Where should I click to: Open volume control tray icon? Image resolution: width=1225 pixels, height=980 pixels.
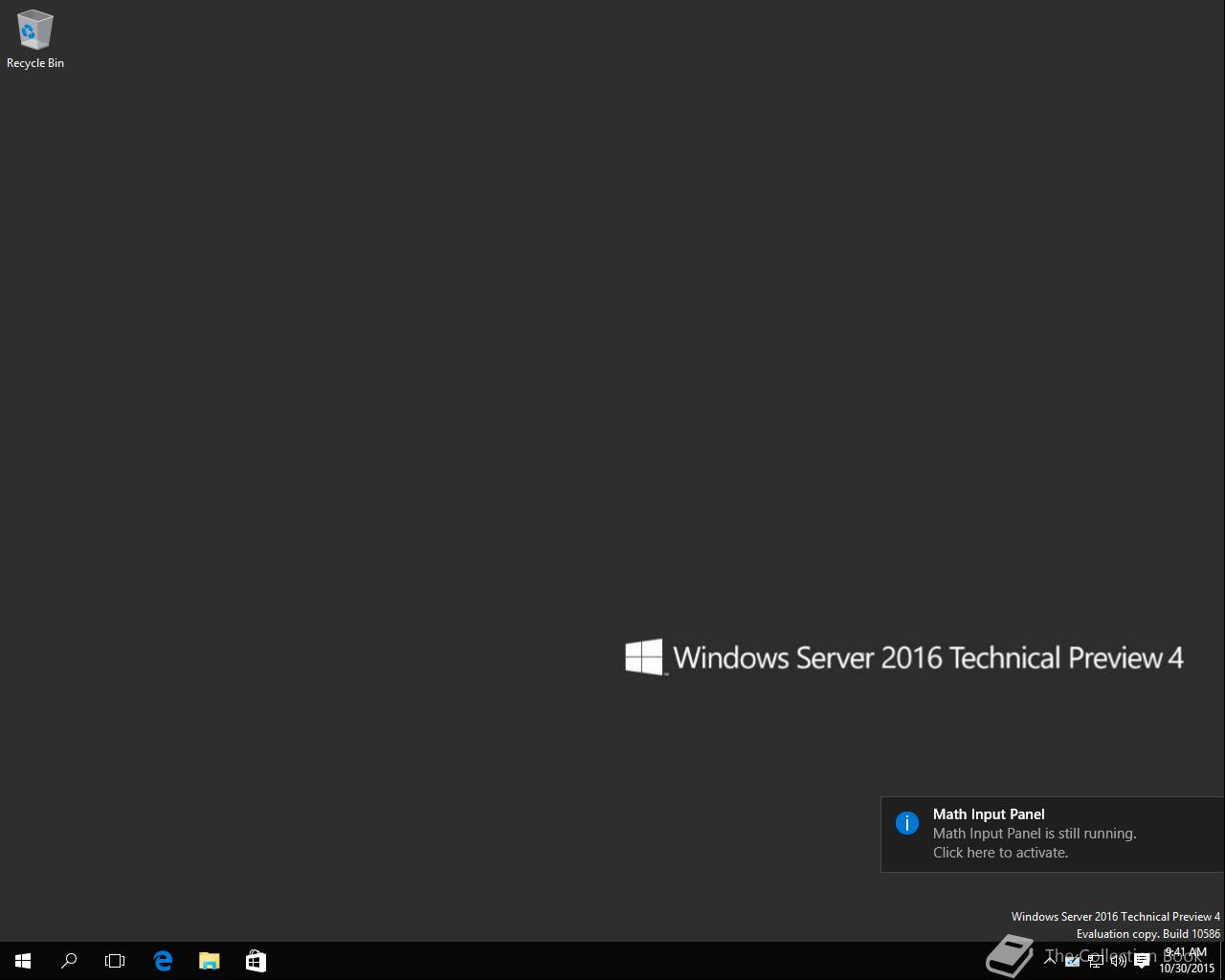tap(1119, 961)
